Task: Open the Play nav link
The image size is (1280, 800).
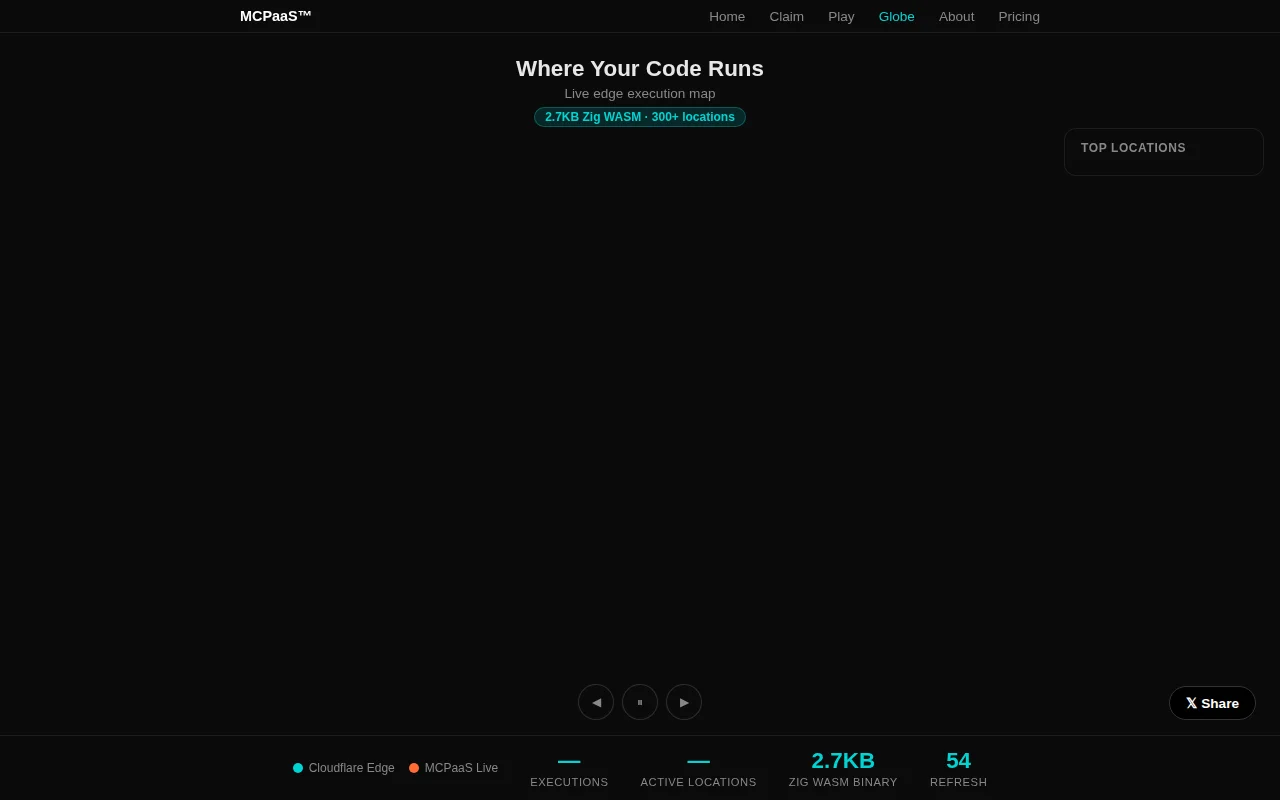Action: point(841,16)
